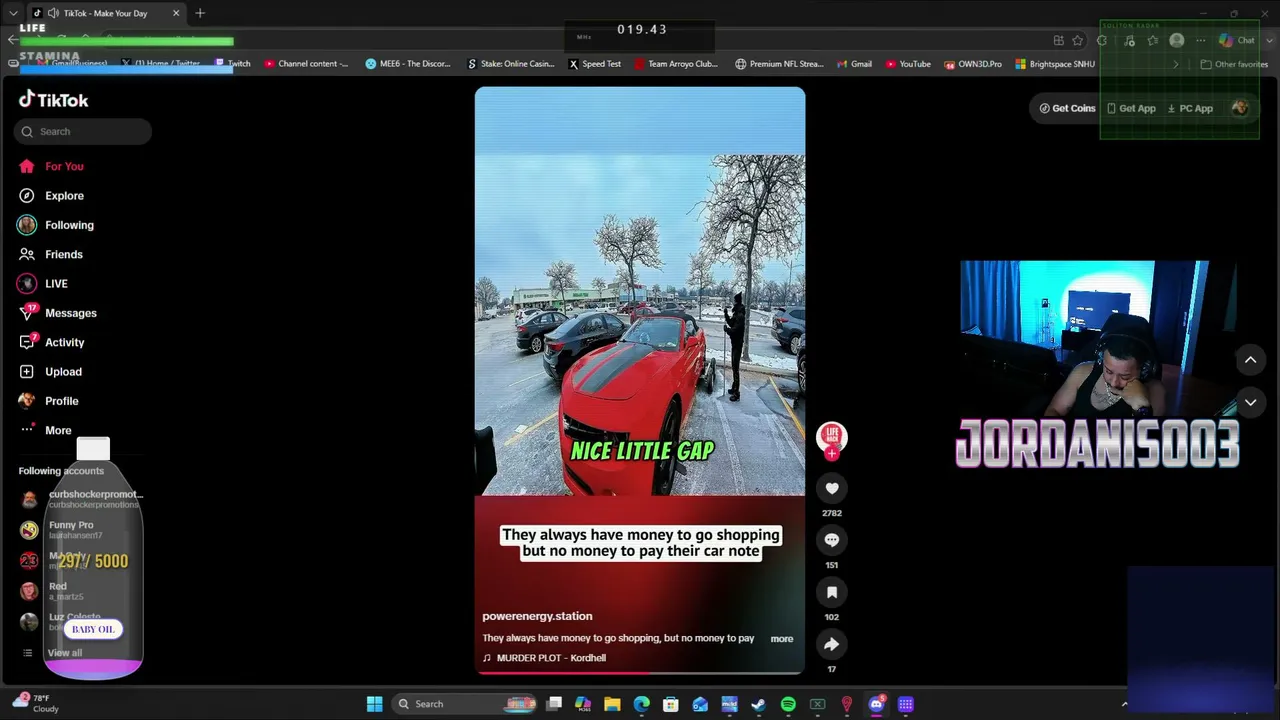Open YouTube bookmark
The height and width of the screenshot is (720, 1280).
[x=908, y=64]
